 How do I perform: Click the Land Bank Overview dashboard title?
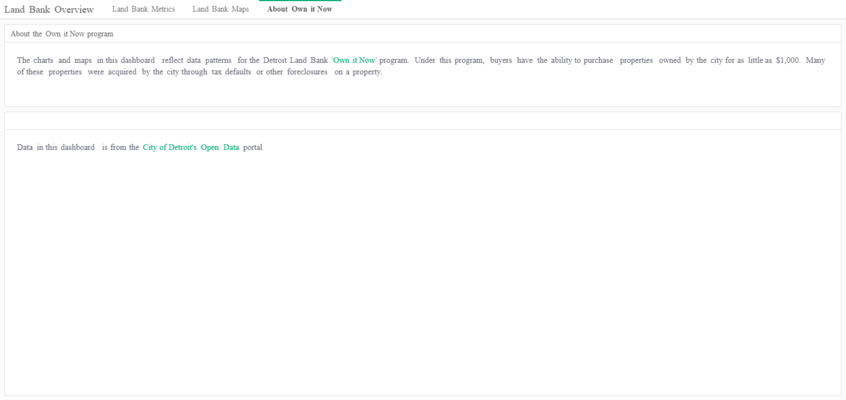(49, 9)
